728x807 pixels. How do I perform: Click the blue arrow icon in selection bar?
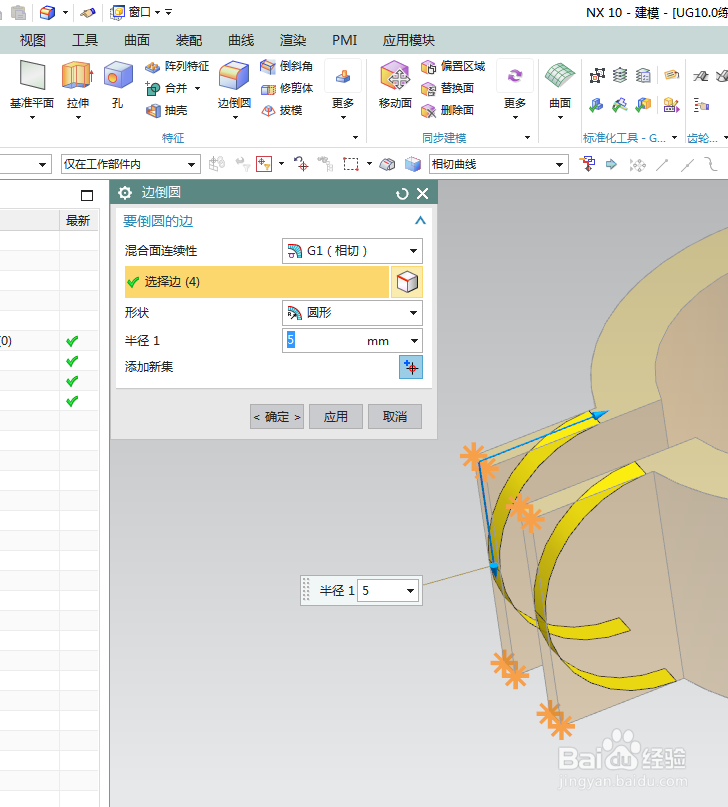[611, 164]
